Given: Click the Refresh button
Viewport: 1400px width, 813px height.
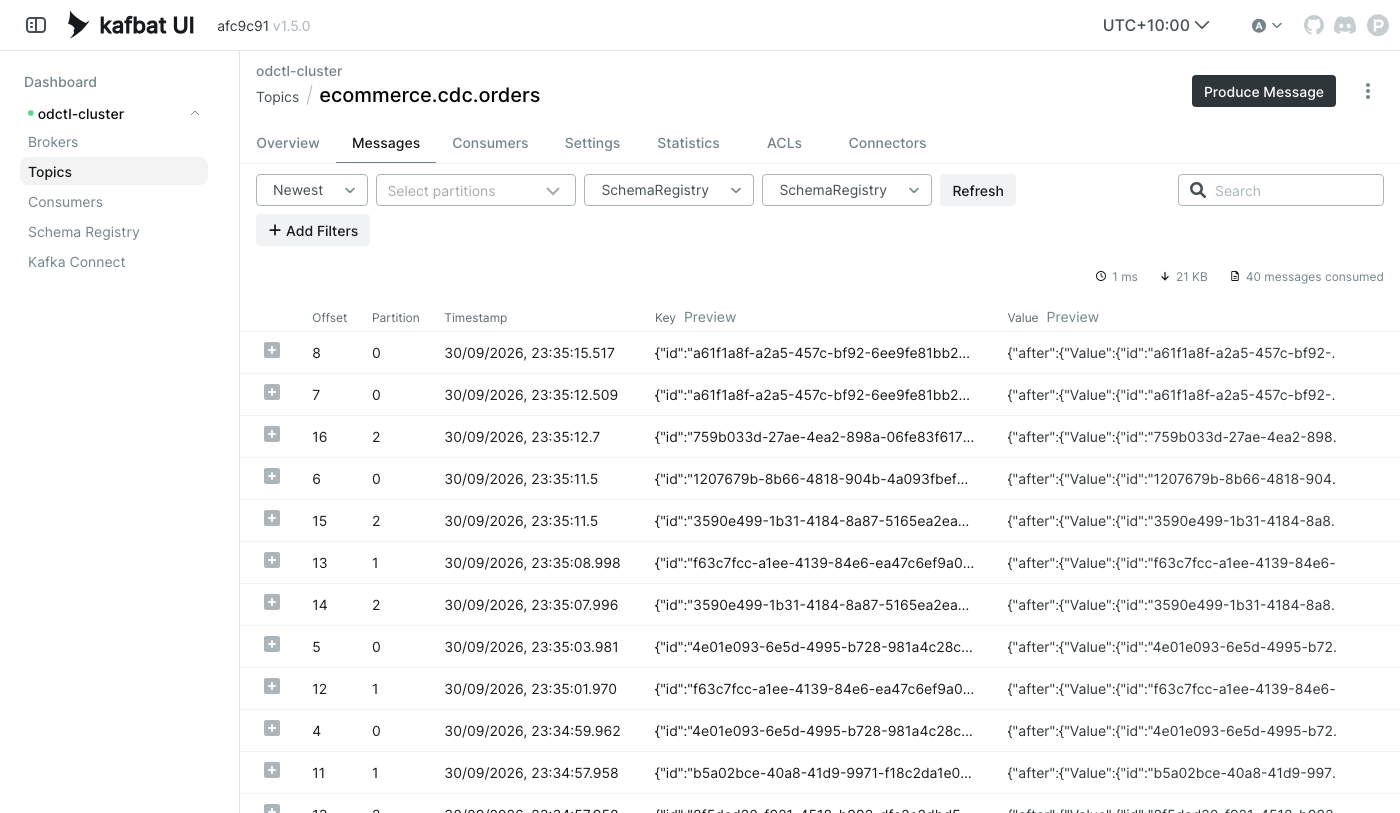Looking at the screenshot, I should tap(978, 190).
